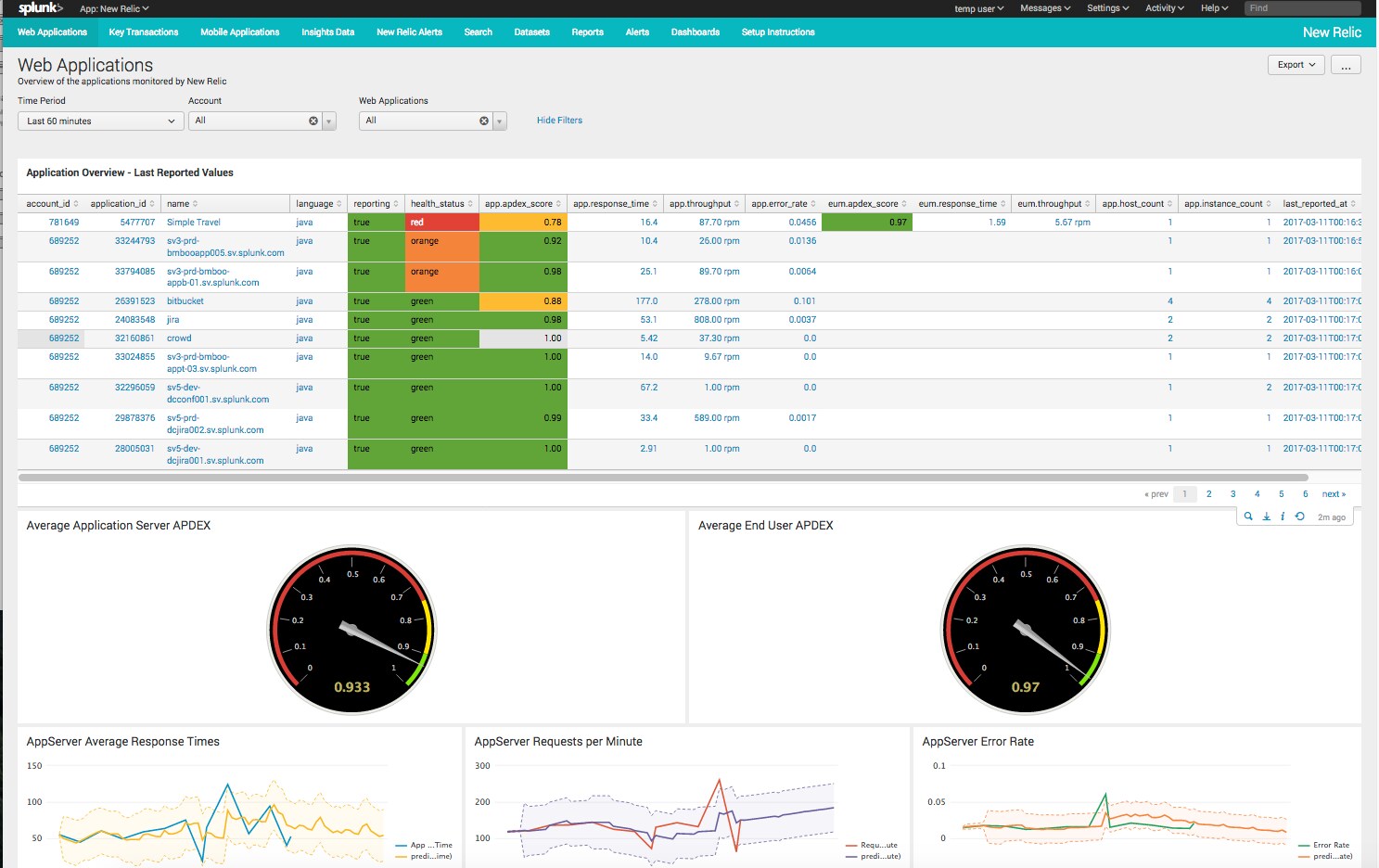Click the next » pagination link
Image resolution: width=1379 pixels, height=868 pixels.
tap(1334, 494)
